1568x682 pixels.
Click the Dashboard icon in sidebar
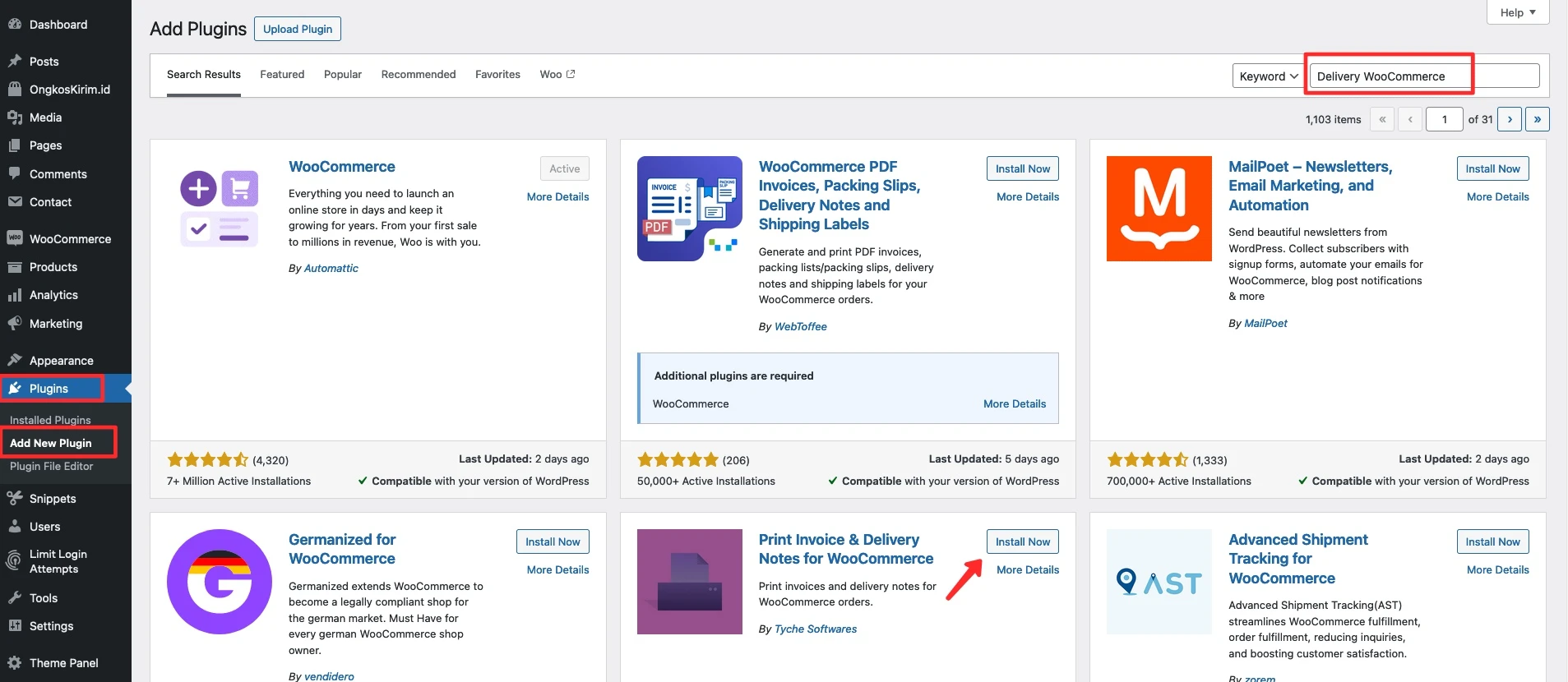[x=15, y=25]
